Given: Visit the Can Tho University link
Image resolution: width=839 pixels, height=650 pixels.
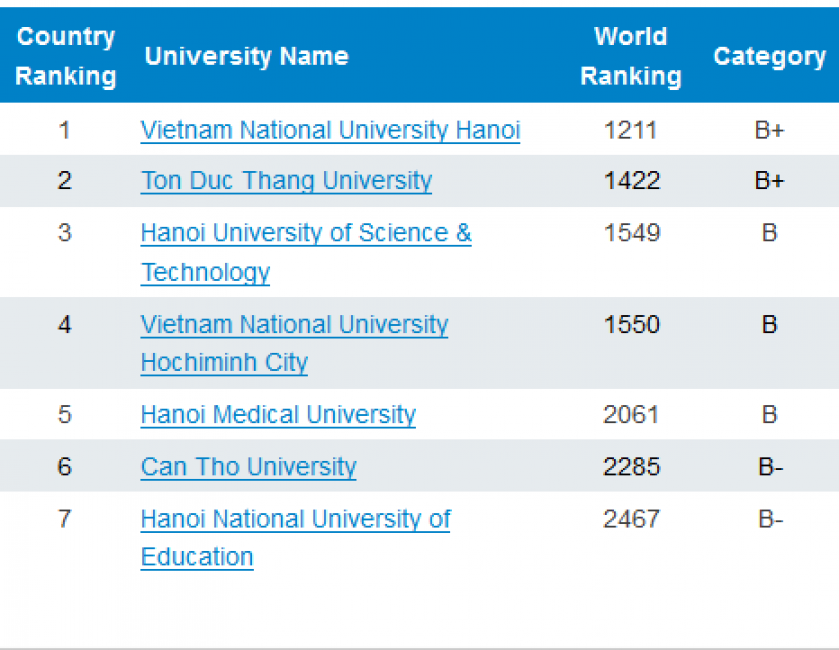Looking at the screenshot, I should (x=248, y=467).
